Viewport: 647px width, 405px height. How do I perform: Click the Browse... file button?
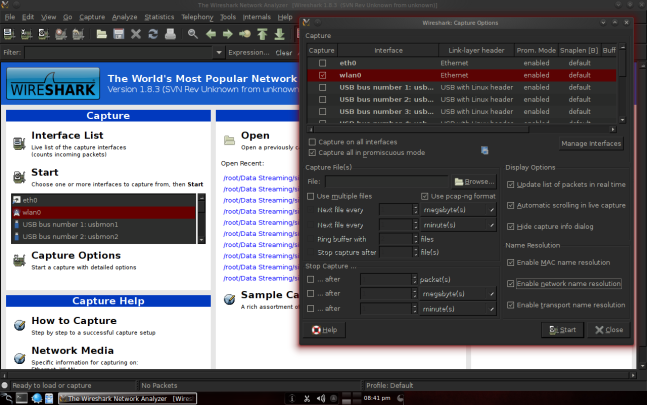click(474, 181)
